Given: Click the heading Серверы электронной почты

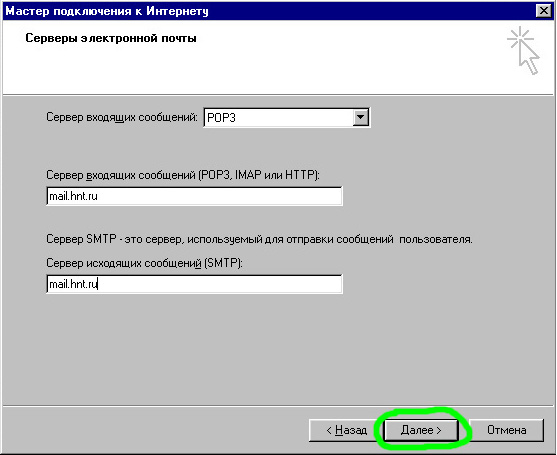Looking at the screenshot, I should point(111,38).
